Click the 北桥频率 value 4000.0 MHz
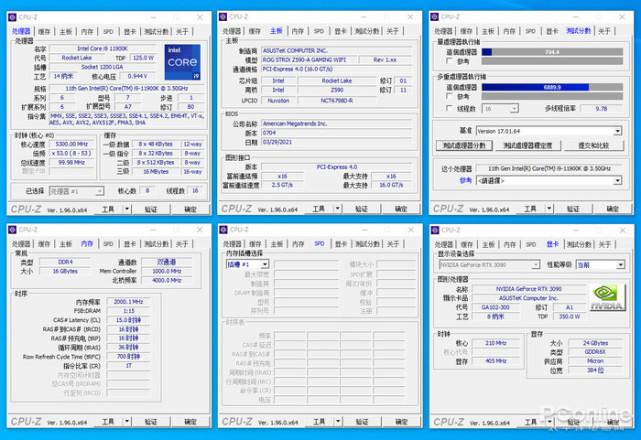 (x=167, y=280)
